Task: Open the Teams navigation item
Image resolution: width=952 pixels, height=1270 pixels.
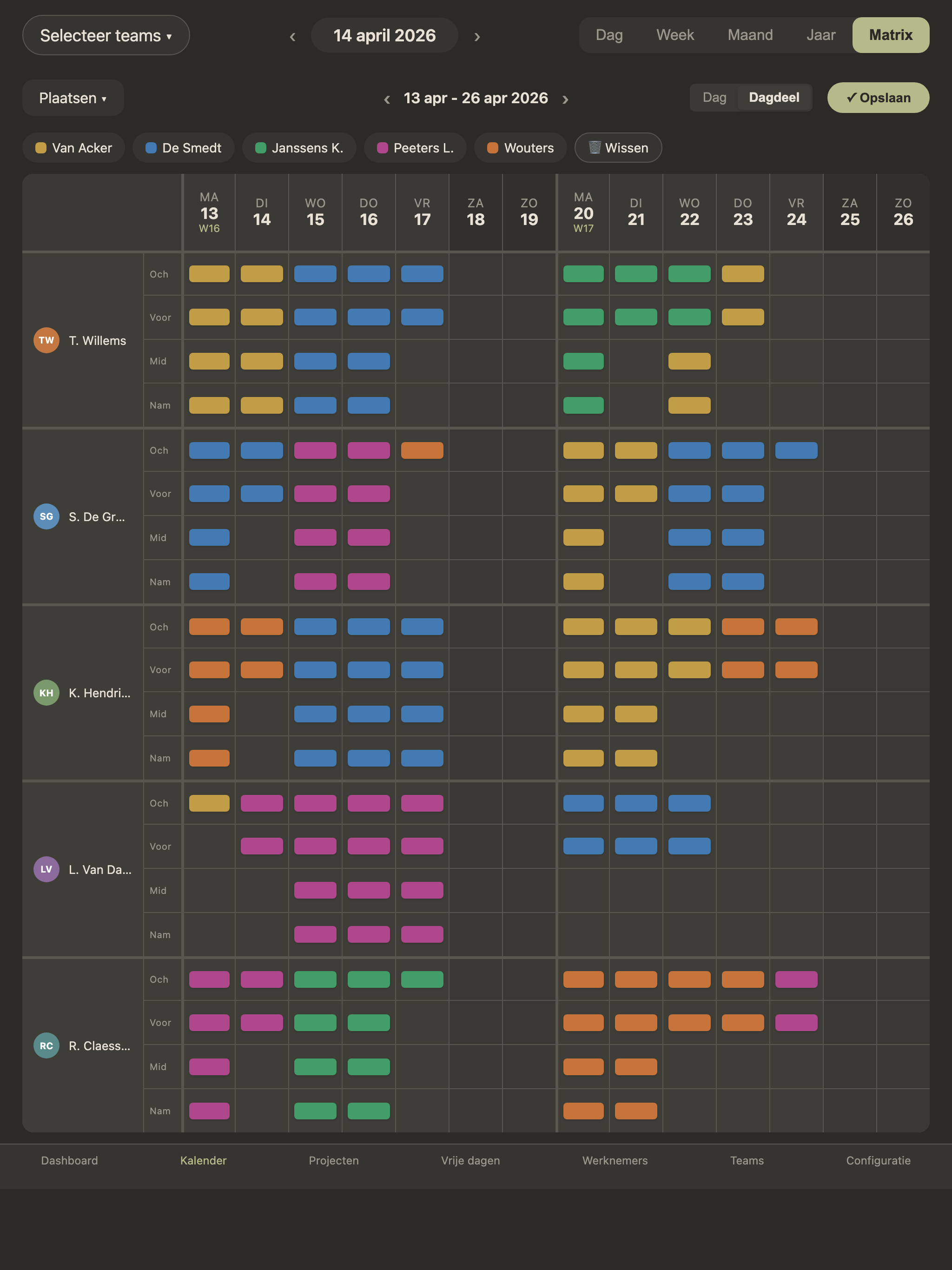Action: coord(747,1160)
